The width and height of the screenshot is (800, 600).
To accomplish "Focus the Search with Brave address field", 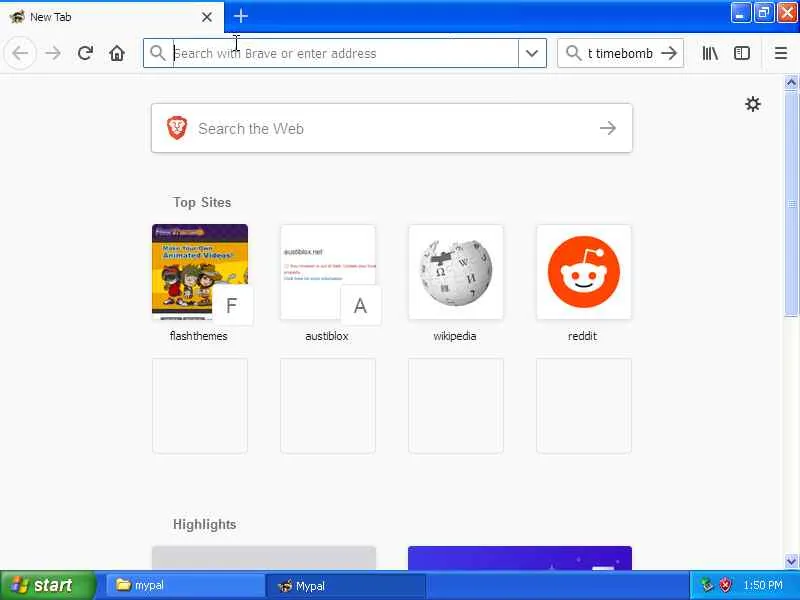I will [x=345, y=53].
